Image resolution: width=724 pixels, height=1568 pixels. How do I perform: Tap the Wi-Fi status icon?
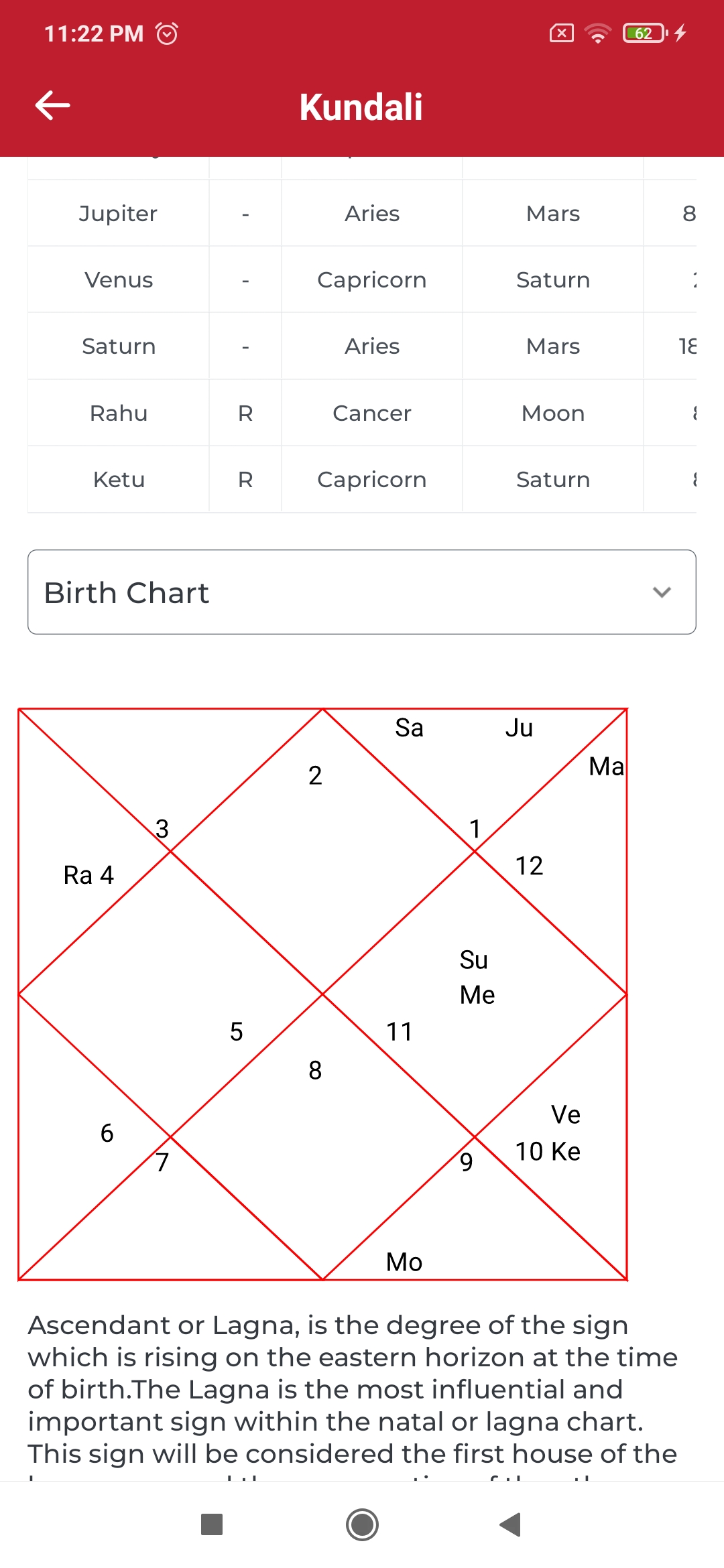[597, 33]
